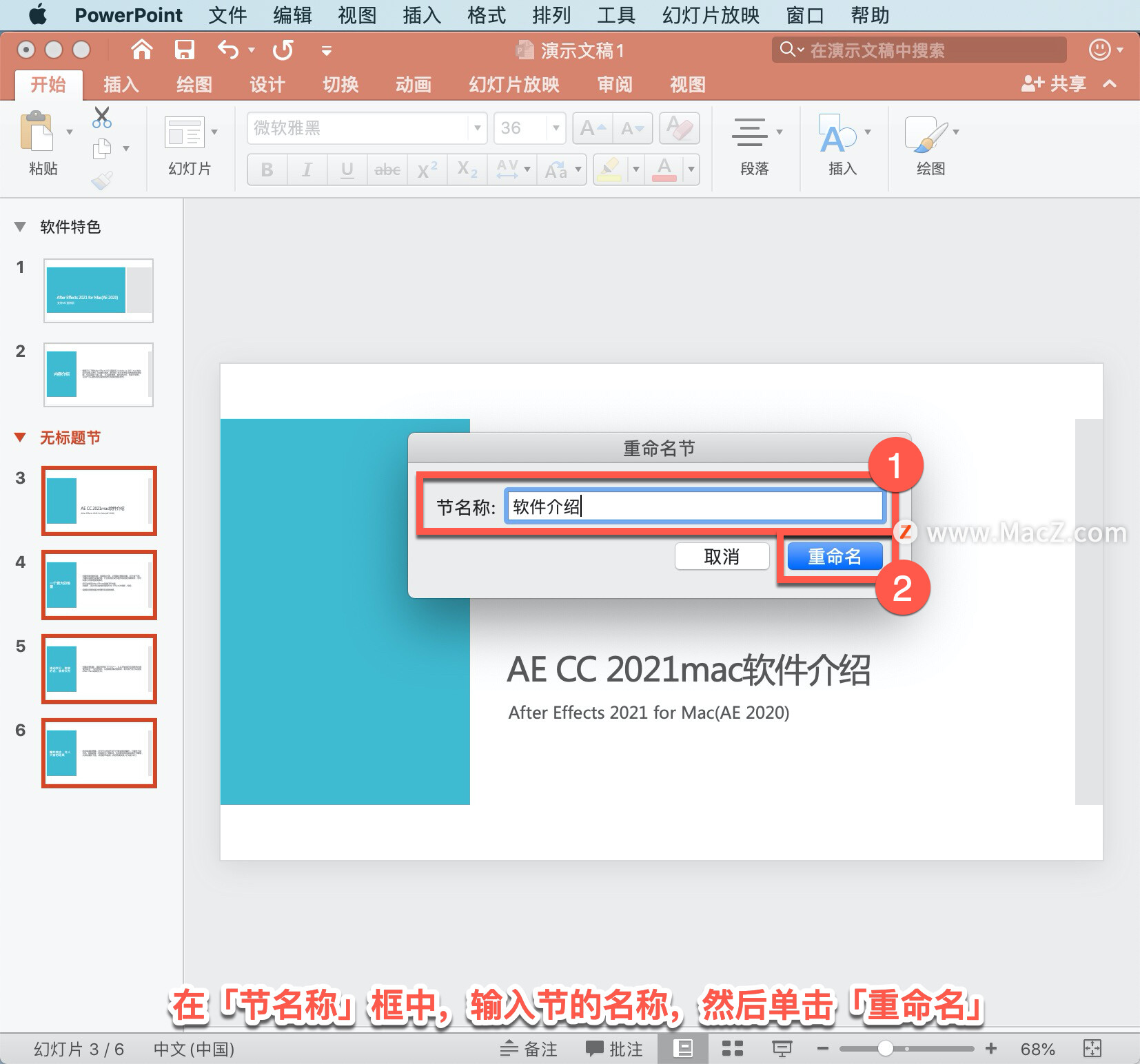The image size is (1140, 1064).
Task: Open the font name combo box
Action: (x=367, y=128)
